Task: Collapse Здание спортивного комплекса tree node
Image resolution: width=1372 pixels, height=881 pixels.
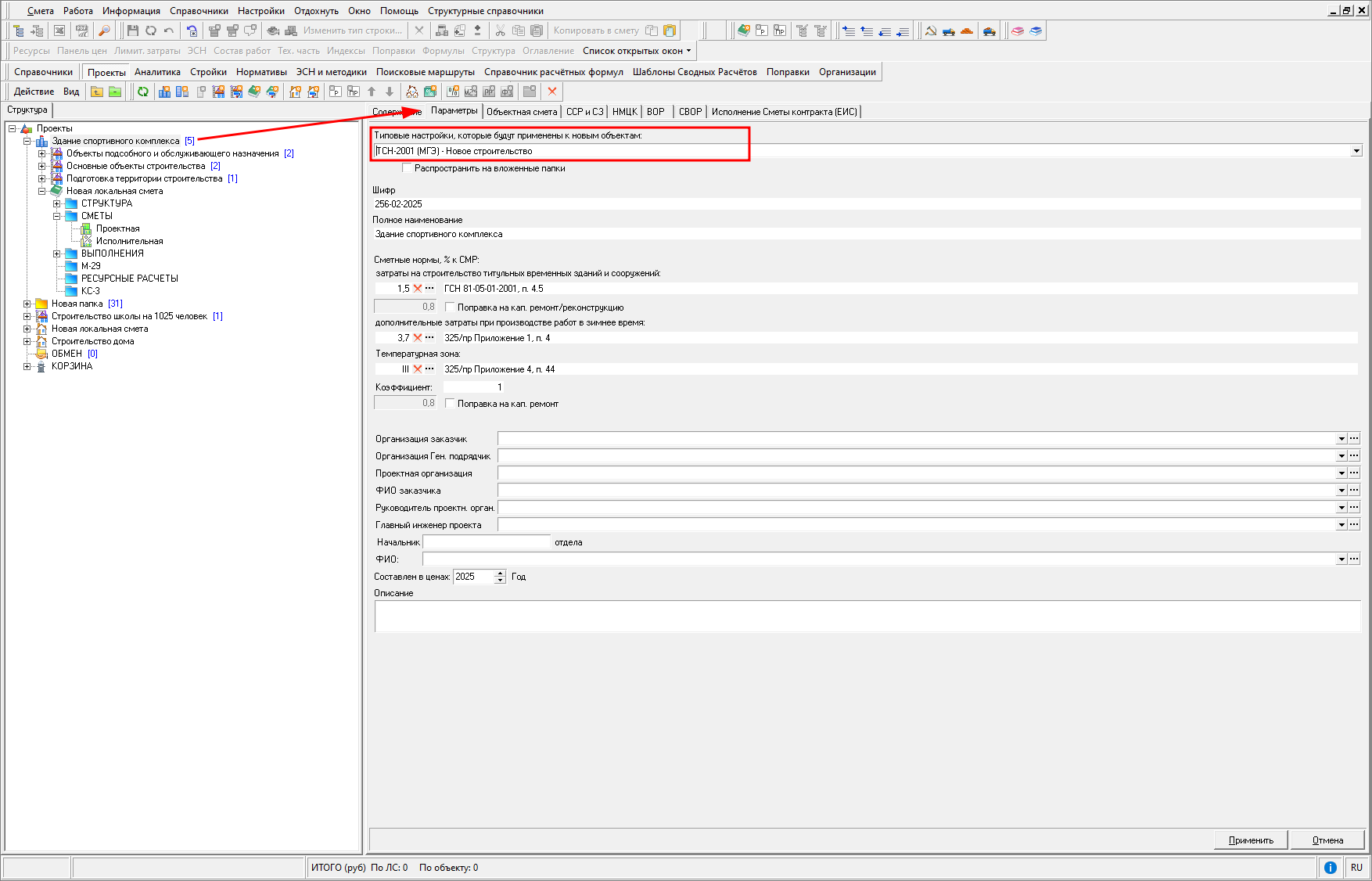Action: pyautogui.click(x=27, y=141)
